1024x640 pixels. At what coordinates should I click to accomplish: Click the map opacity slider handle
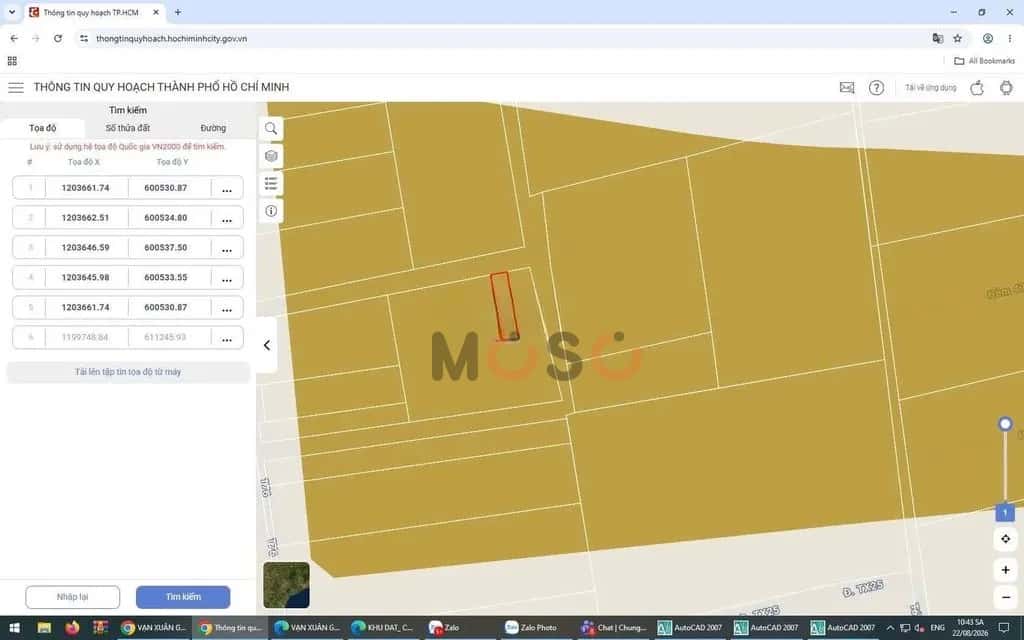coord(1005,424)
